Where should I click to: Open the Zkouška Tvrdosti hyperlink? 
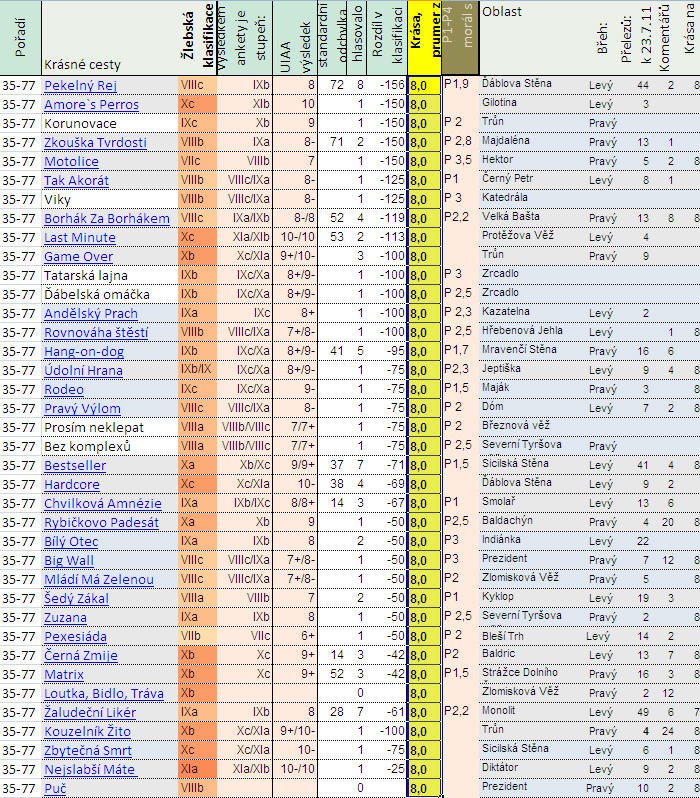[95, 143]
